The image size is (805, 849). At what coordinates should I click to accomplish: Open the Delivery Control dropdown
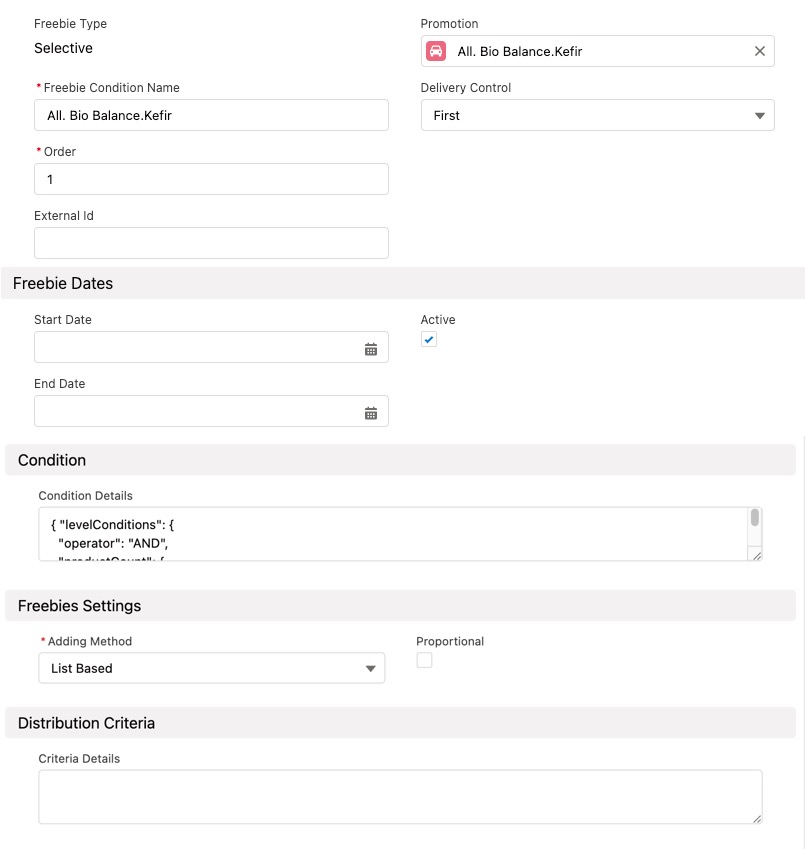tap(597, 116)
